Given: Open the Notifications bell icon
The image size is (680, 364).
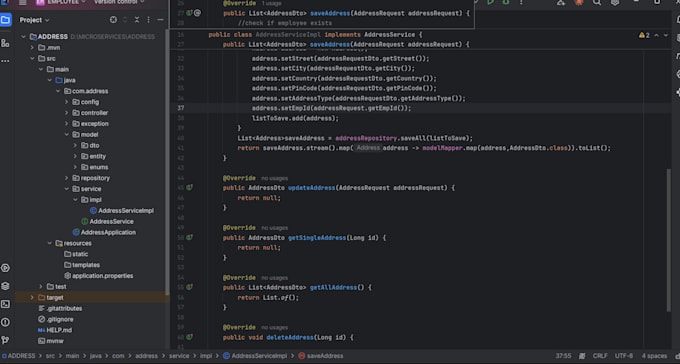Looking at the screenshot, I should [677, 20].
